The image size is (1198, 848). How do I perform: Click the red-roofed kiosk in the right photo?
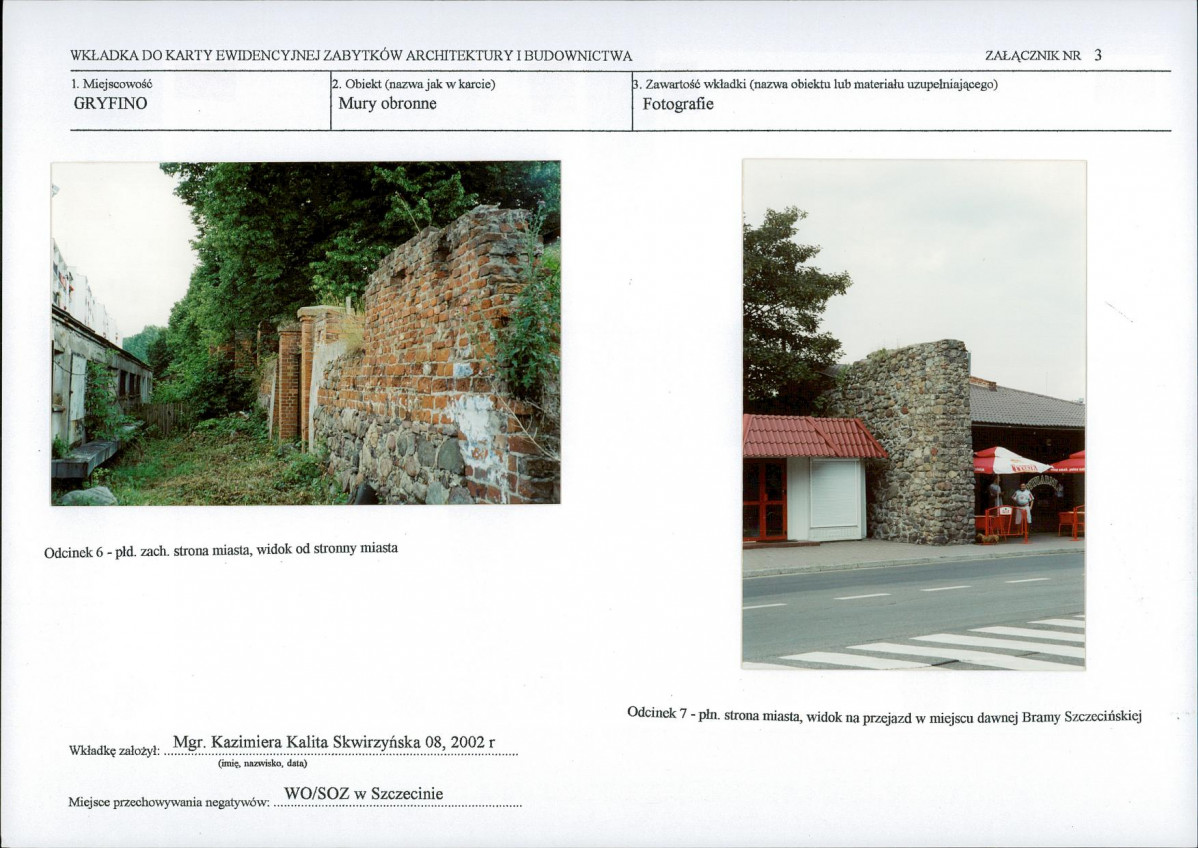[810, 478]
